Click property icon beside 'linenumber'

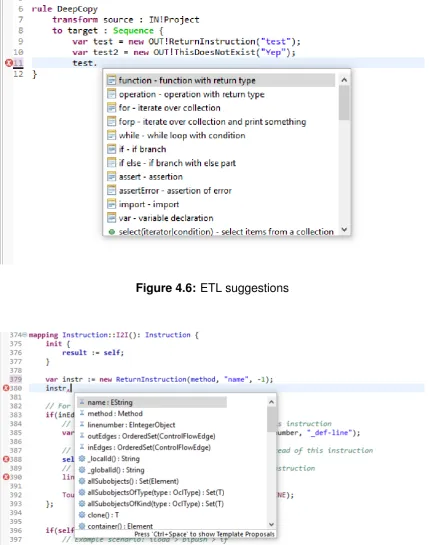(x=82, y=424)
